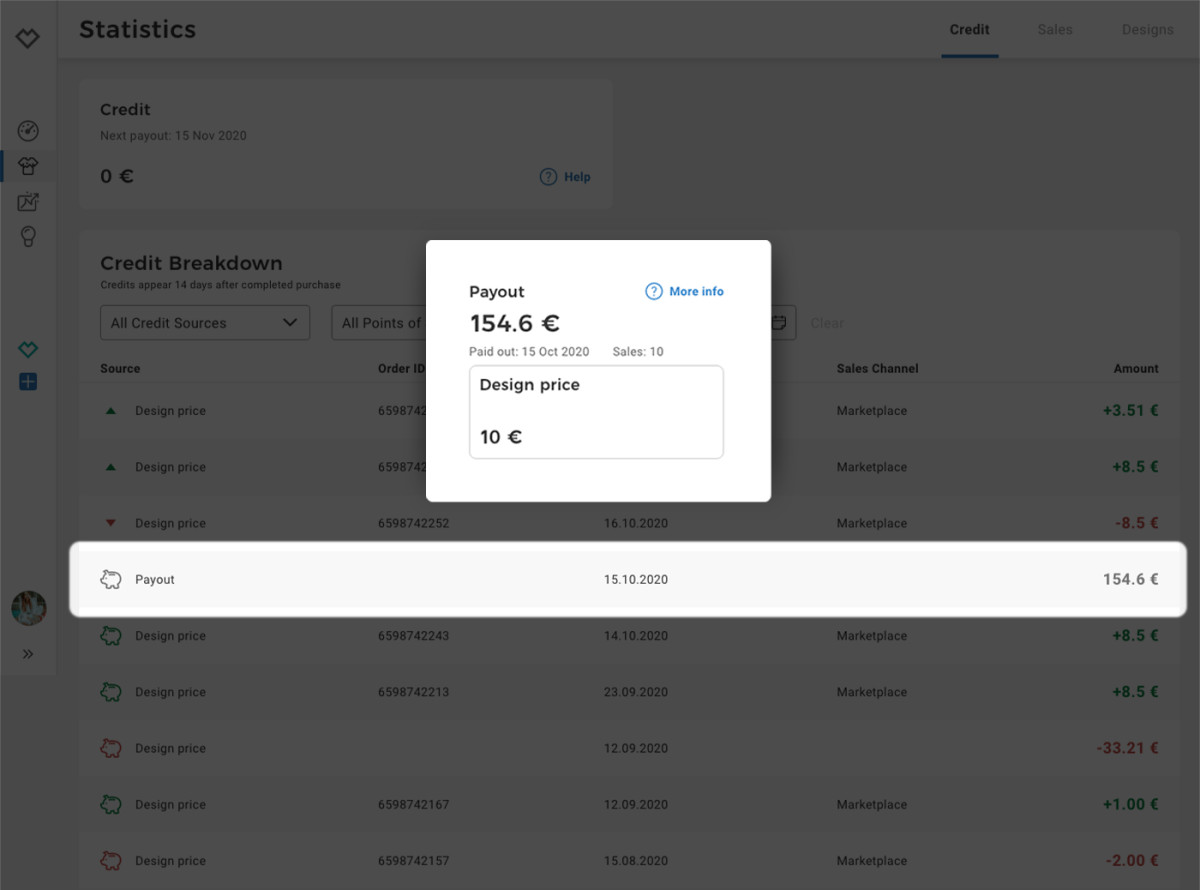Screen dimensions: 1200x890
Task: Clear the credit breakdown filters
Action: 827,323
